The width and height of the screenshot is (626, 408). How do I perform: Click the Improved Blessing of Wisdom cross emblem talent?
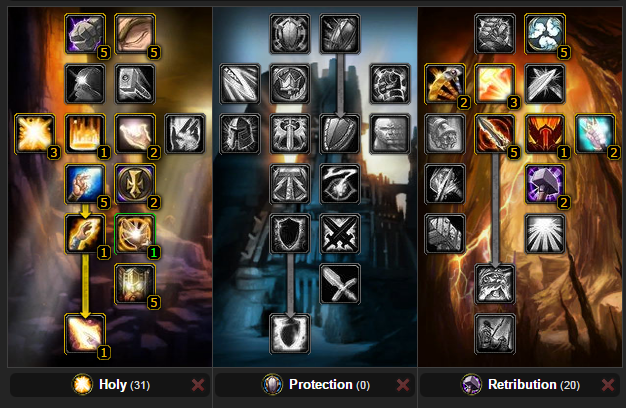click(135, 184)
